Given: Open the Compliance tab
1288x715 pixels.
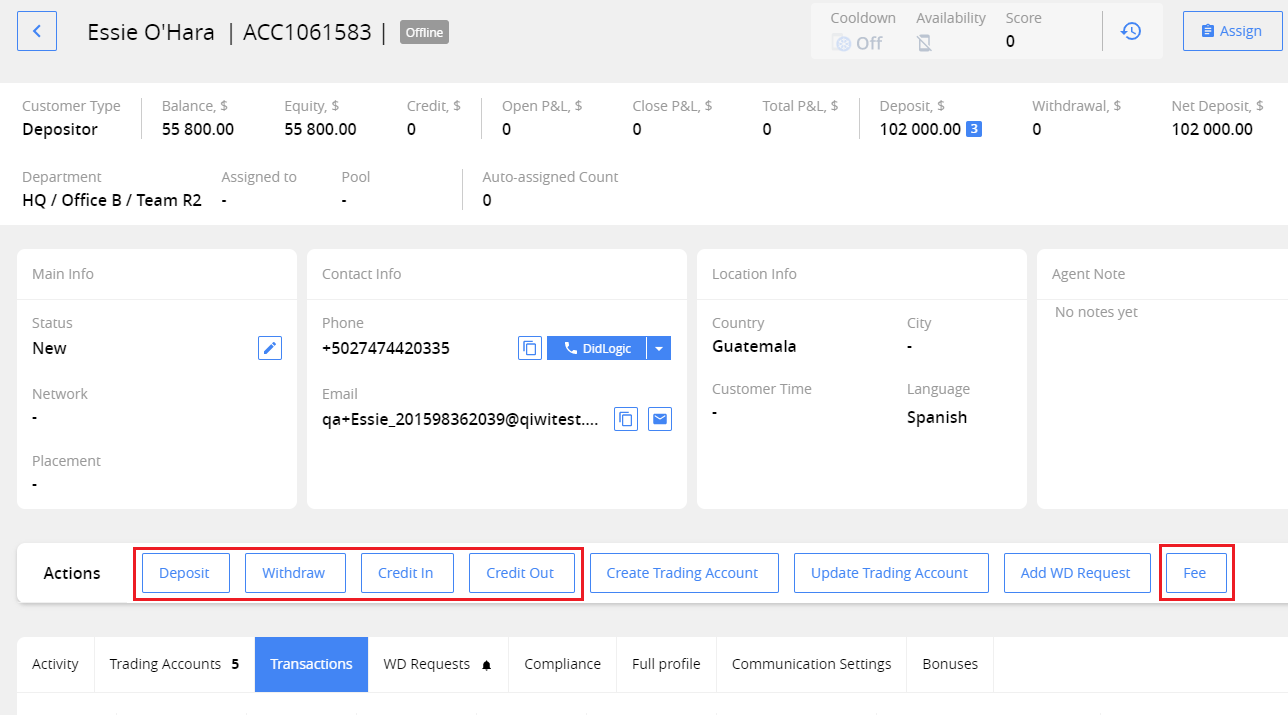Looking at the screenshot, I should (x=562, y=663).
